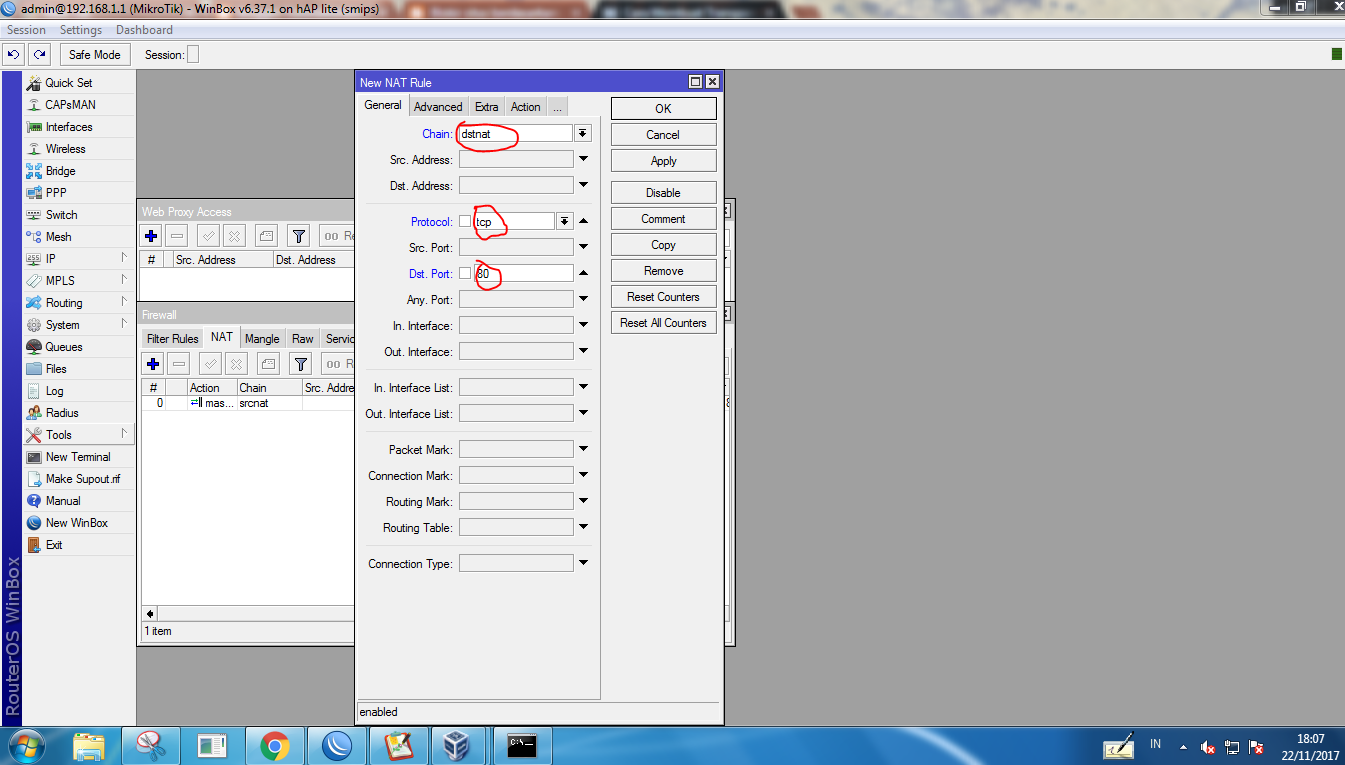Viewport: 1345px width, 765px height.
Task: Expand the Src. Address field
Action: 583,159
